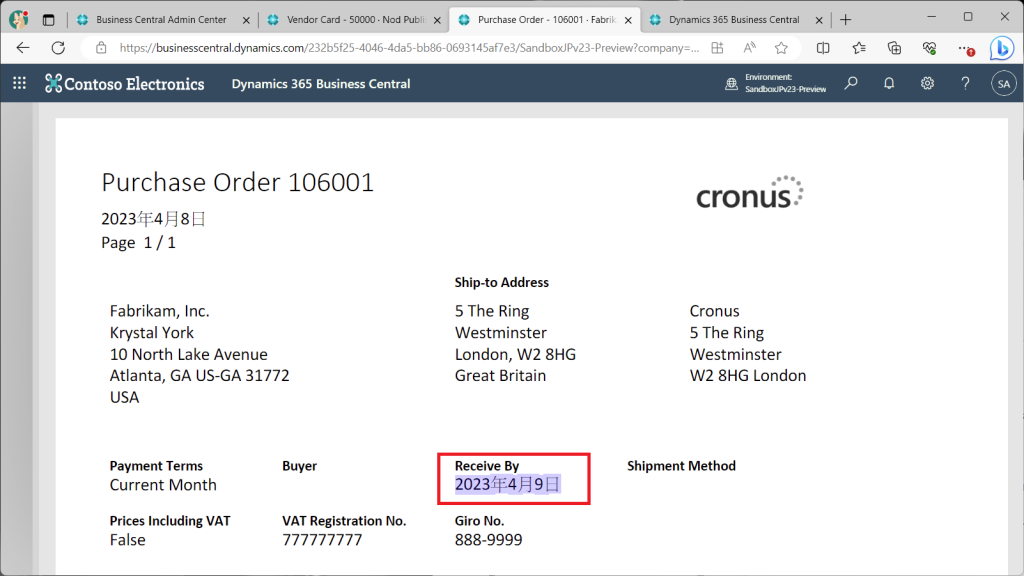Click the Contoso Electronics logo
The width and height of the screenshot is (1024, 576).
pyautogui.click(x=124, y=84)
